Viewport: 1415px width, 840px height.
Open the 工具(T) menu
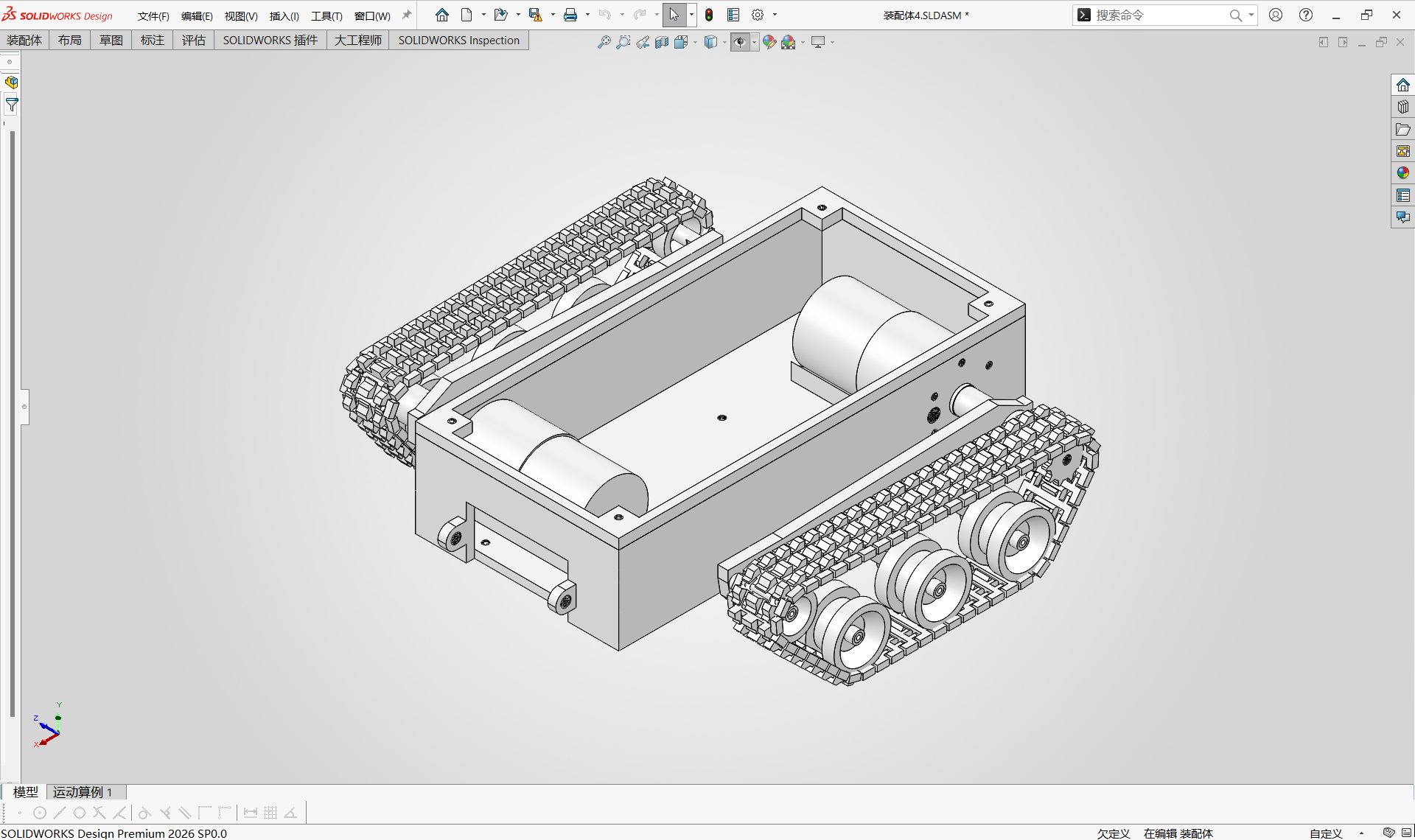(x=326, y=15)
